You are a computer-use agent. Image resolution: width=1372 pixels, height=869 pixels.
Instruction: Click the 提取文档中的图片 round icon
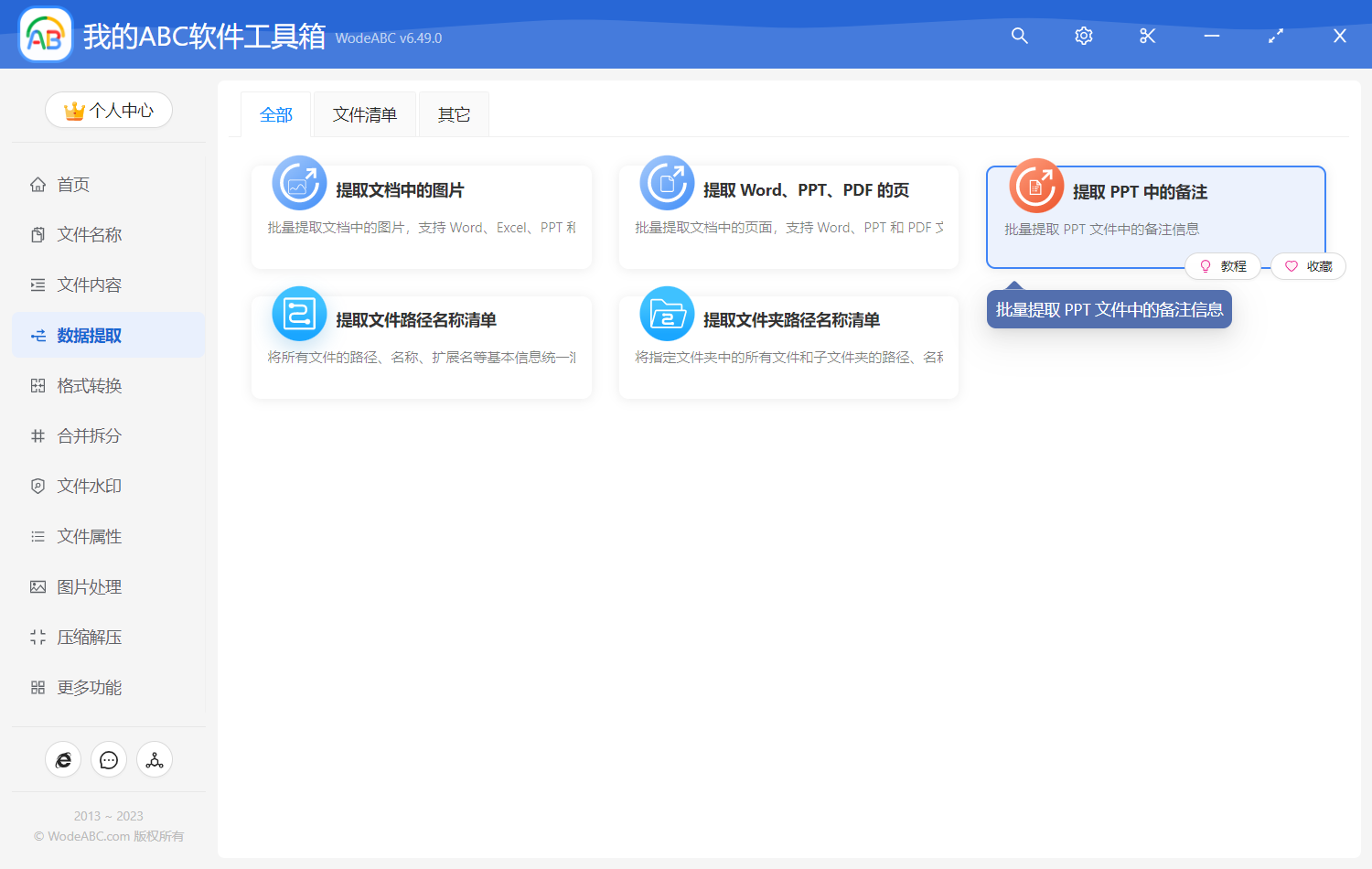[x=299, y=183]
